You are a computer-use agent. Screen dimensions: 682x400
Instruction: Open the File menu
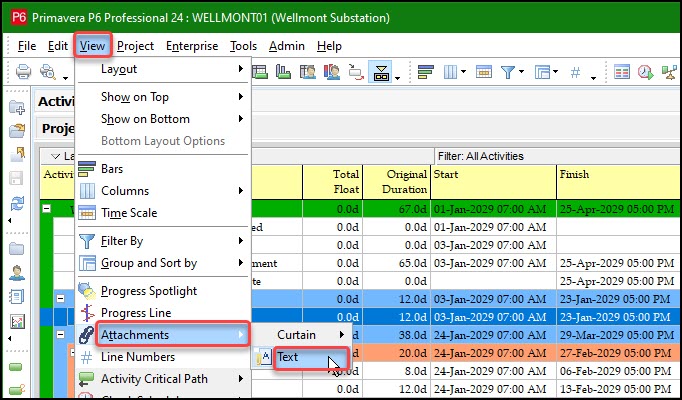(27, 46)
